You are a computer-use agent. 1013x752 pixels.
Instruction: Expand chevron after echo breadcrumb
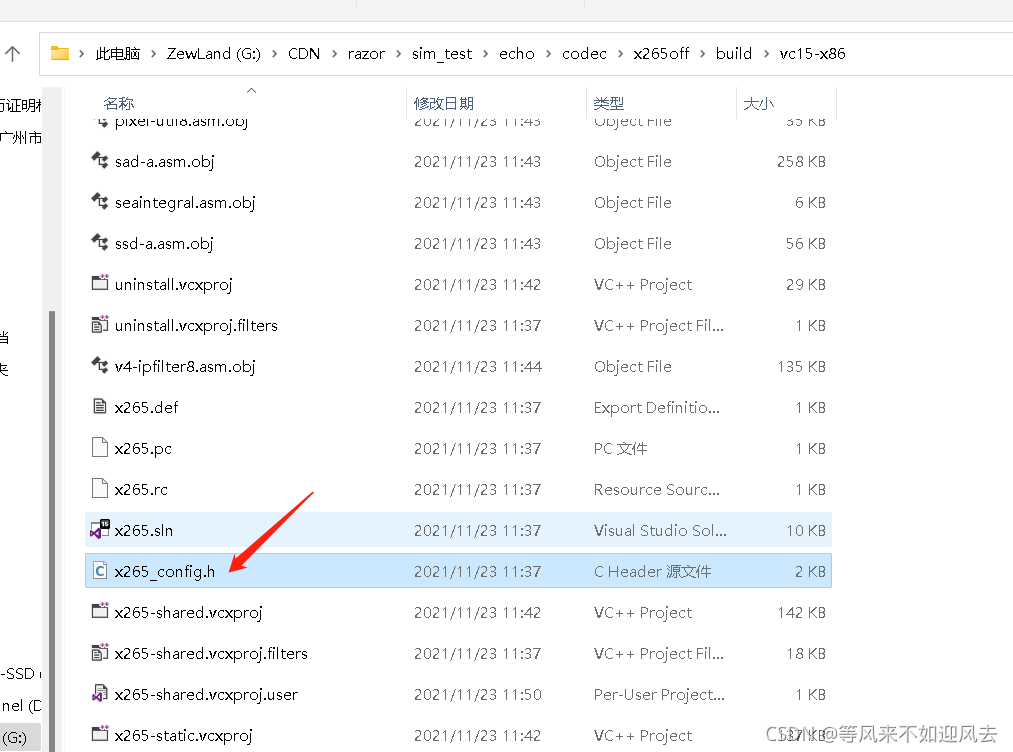click(548, 54)
